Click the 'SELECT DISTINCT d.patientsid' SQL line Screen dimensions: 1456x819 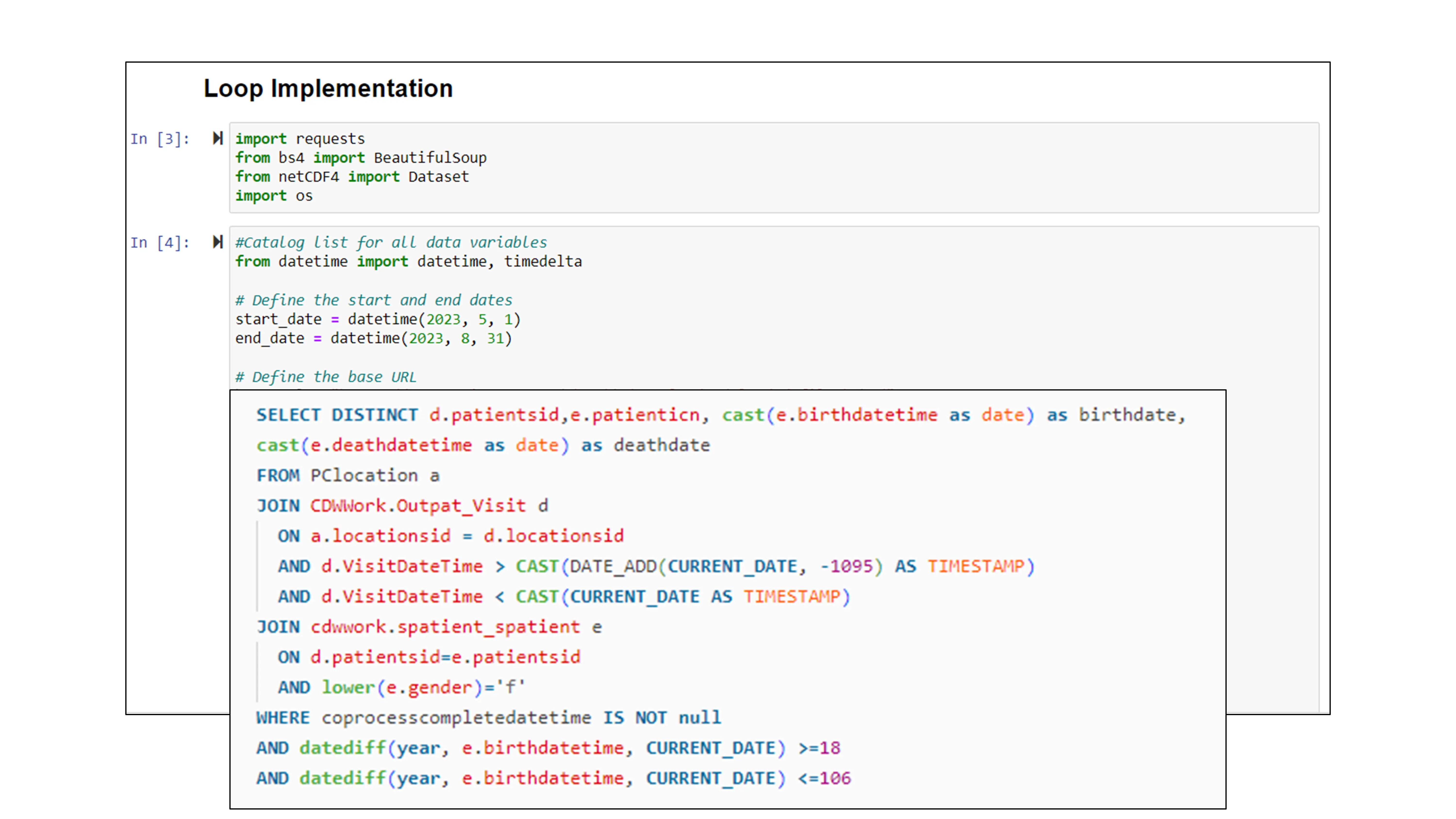tap(721, 415)
